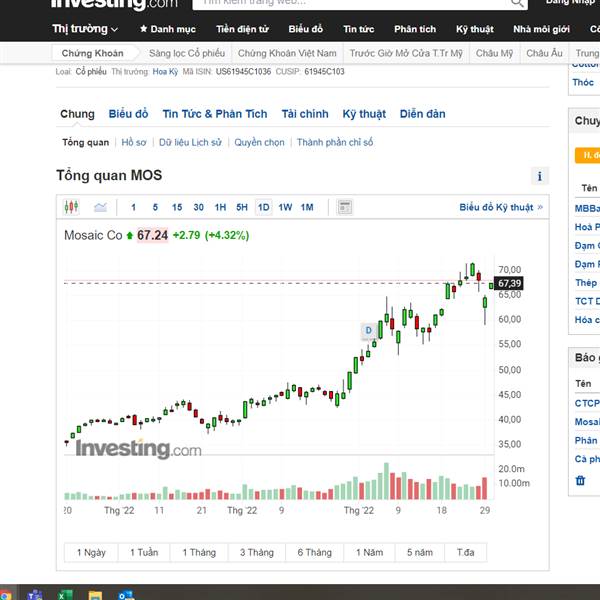
Task: Show the 1 Tháng range
Action: click(x=199, y=553)
